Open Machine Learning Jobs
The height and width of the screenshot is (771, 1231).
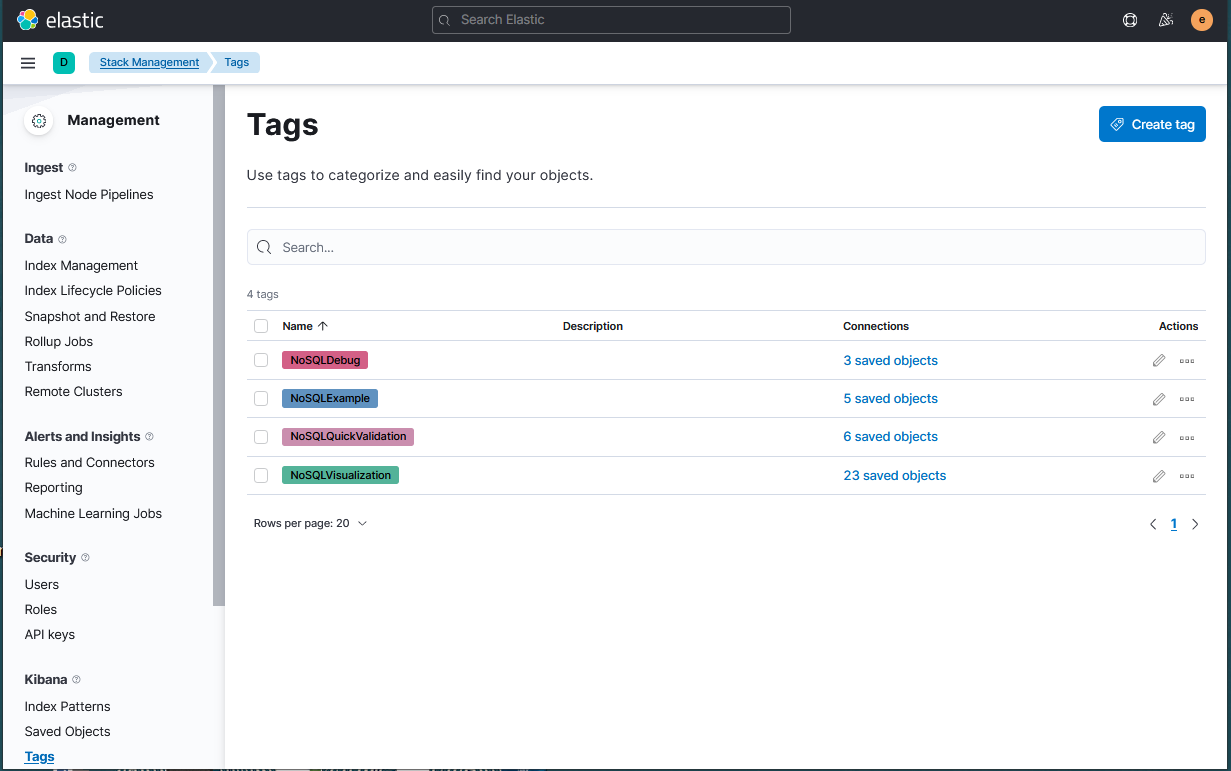tap(93, 514)
